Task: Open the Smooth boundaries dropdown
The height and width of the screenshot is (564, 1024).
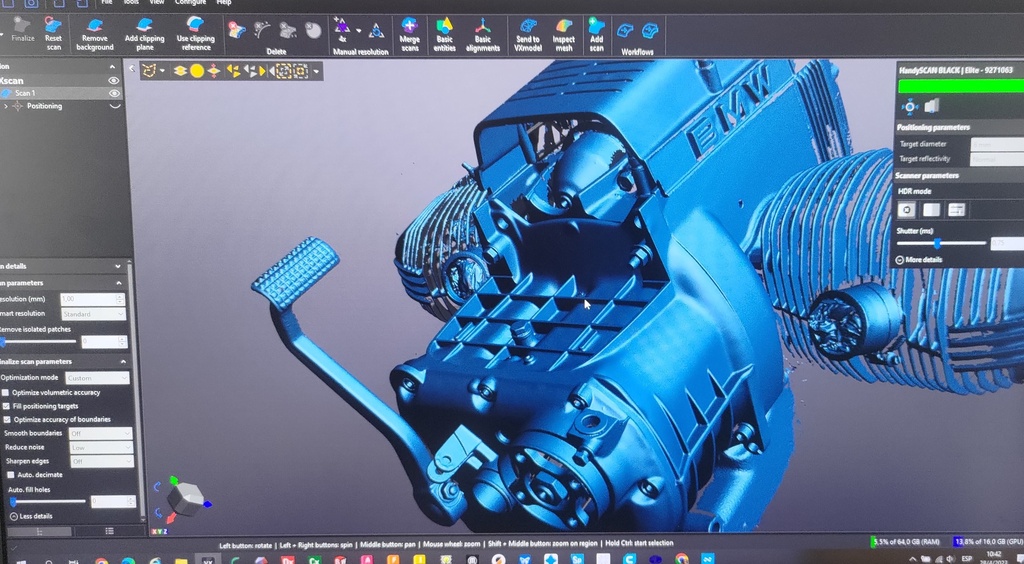Action: (101, 433)
